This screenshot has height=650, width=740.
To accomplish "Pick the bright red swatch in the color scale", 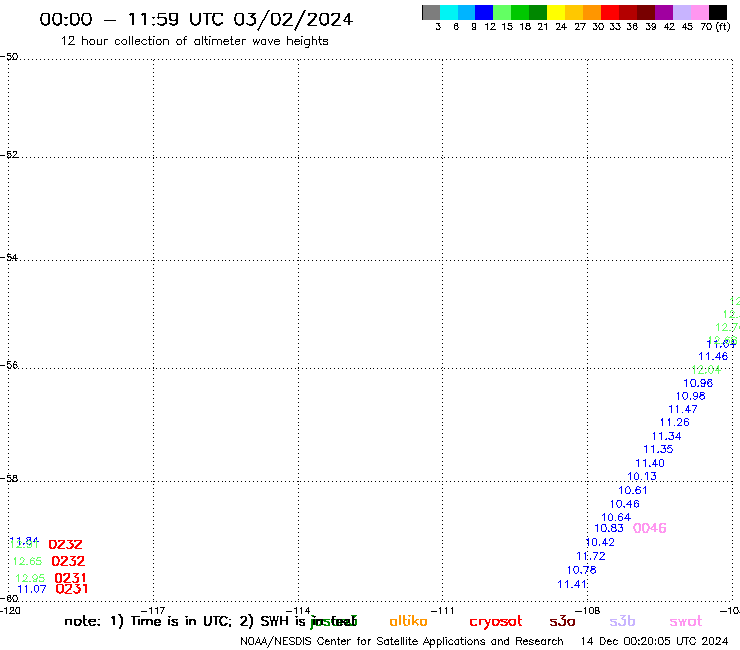I will tap(610, 12).
